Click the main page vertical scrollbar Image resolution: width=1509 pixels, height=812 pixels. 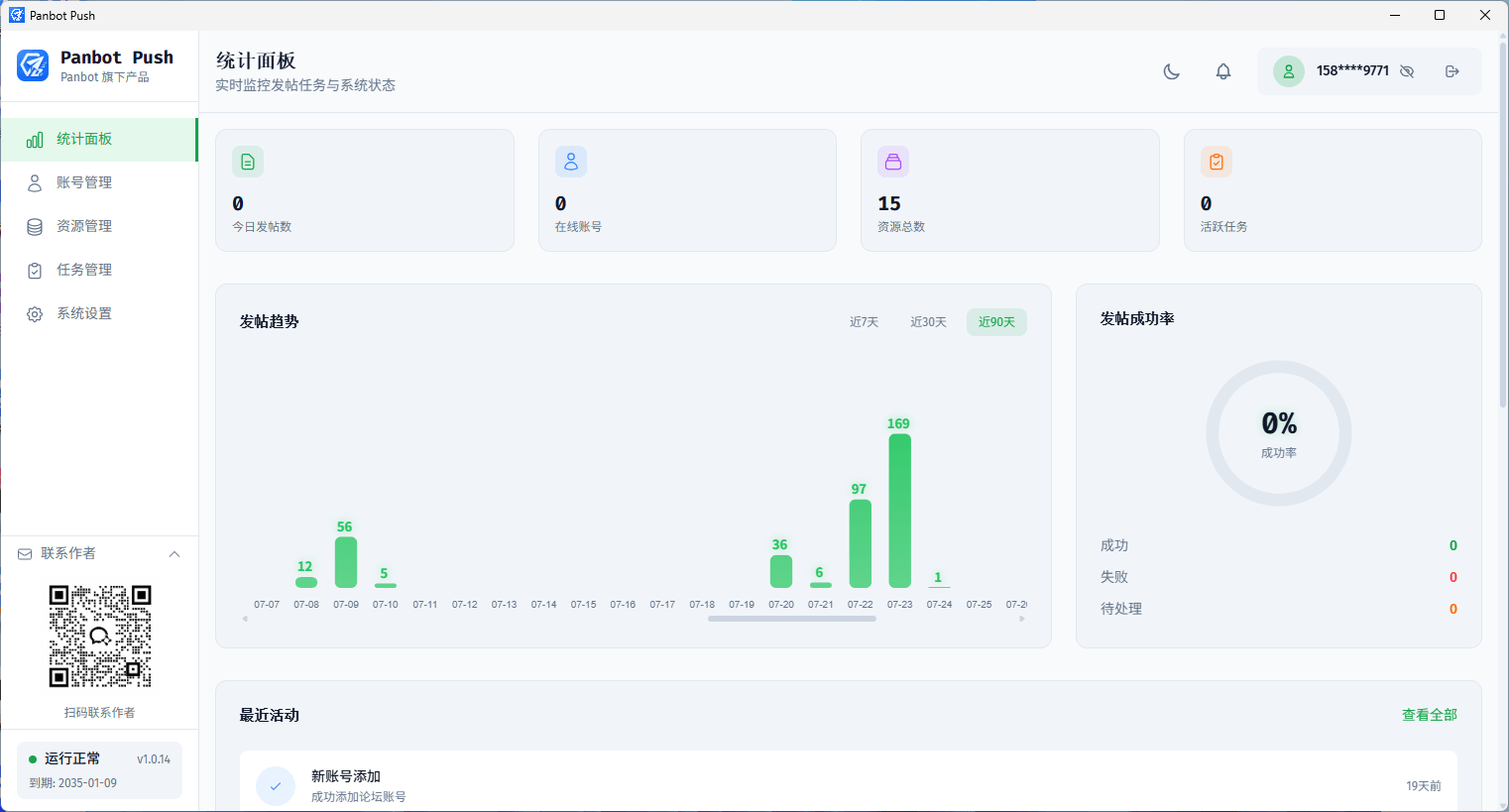click(x=1503, y=223)
